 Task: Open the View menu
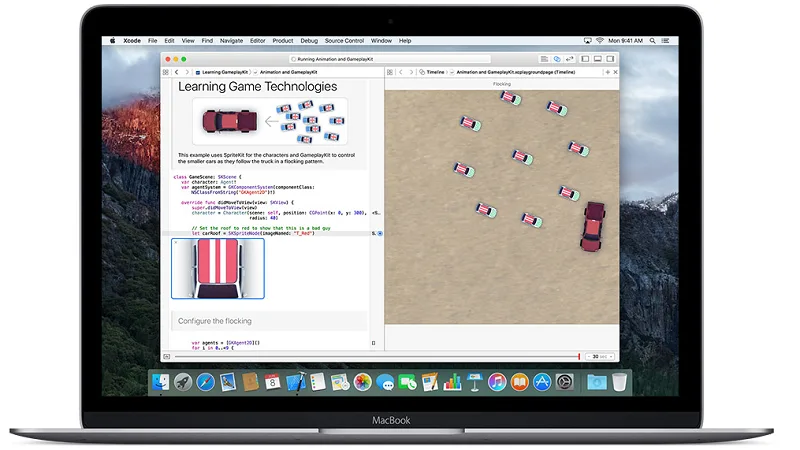(x=188, y=40)
